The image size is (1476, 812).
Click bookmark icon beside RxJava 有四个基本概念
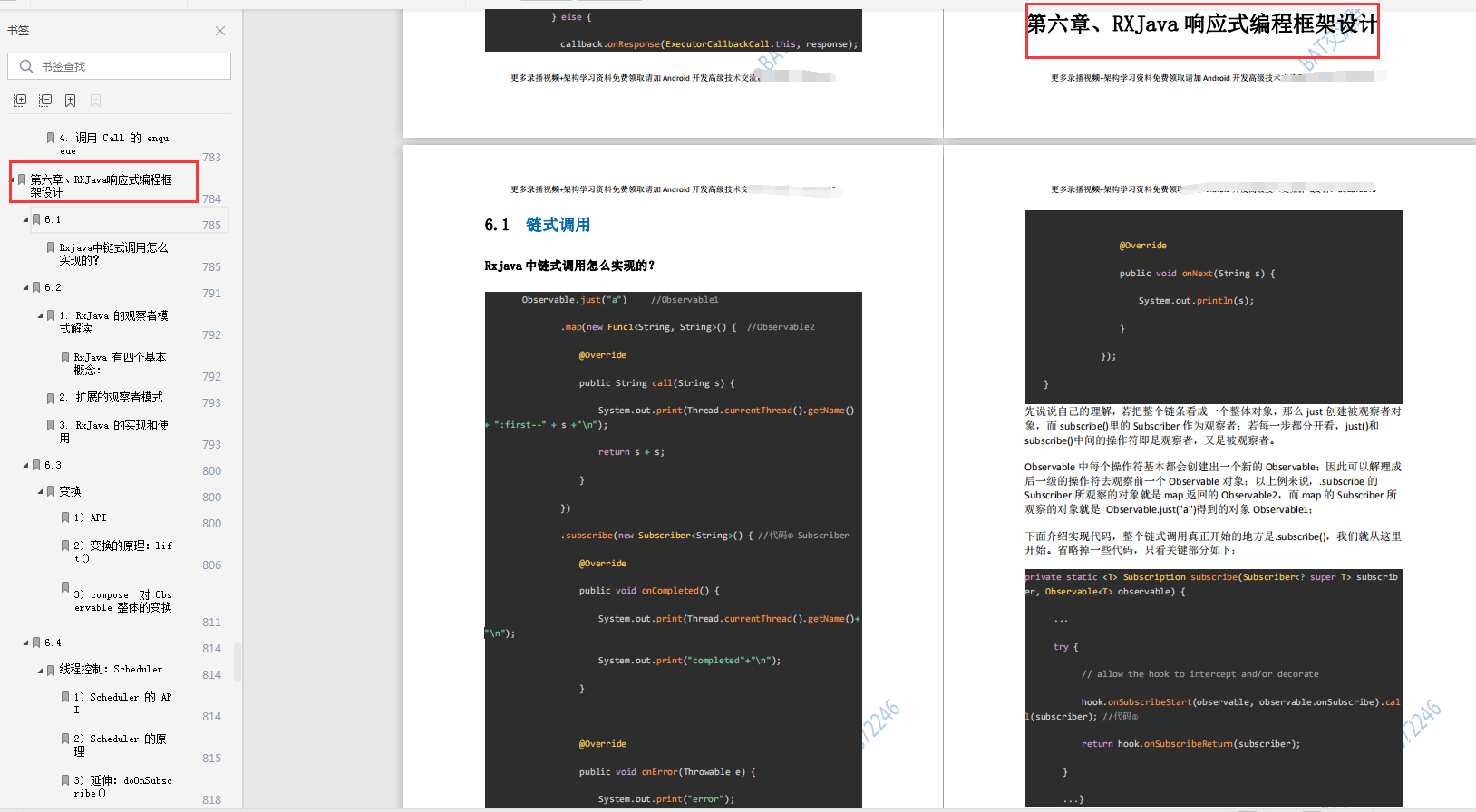pos(65,357)
